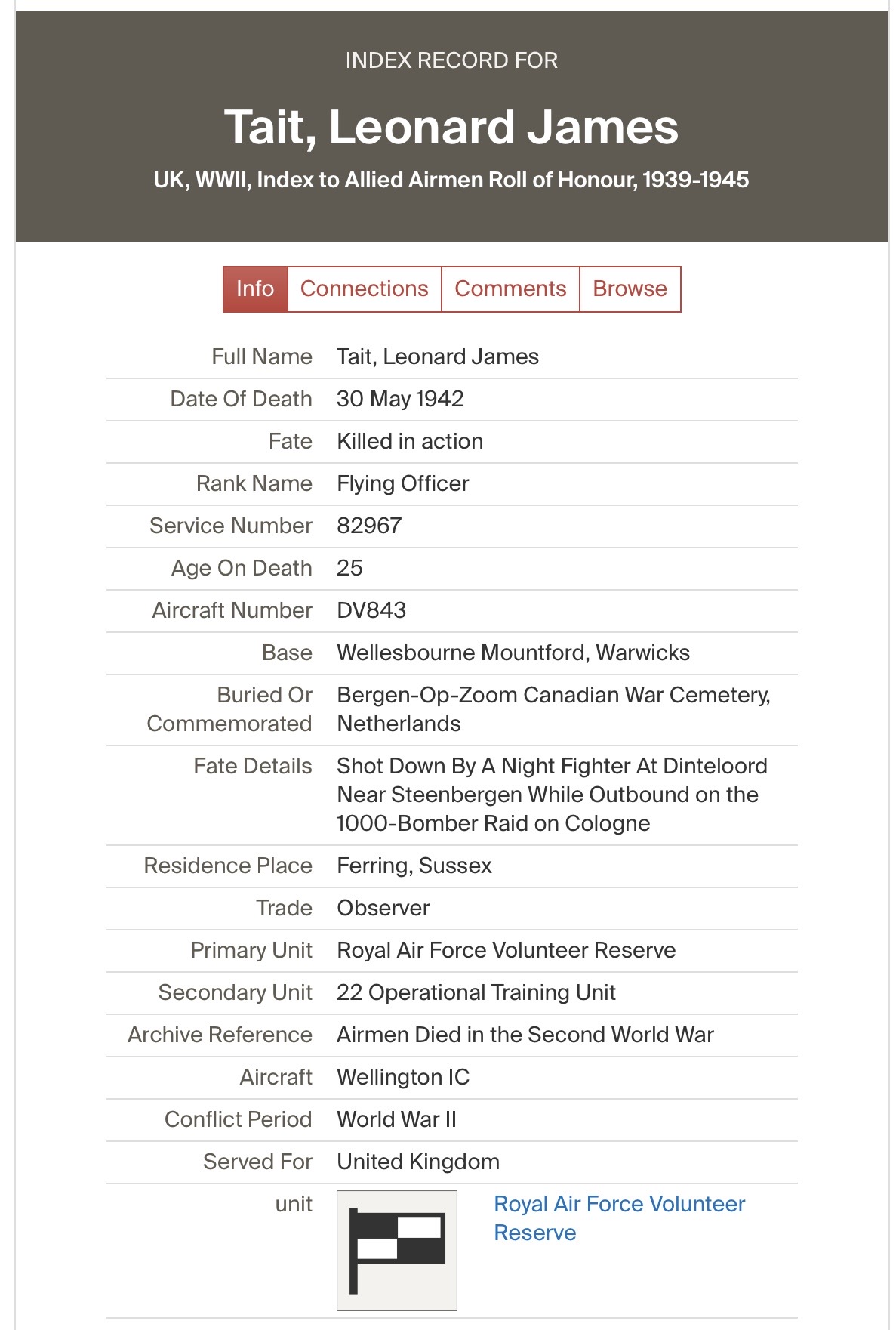
Task: Switch to the Comments tab
Action: pyautogui.click(x=510, y=289)
